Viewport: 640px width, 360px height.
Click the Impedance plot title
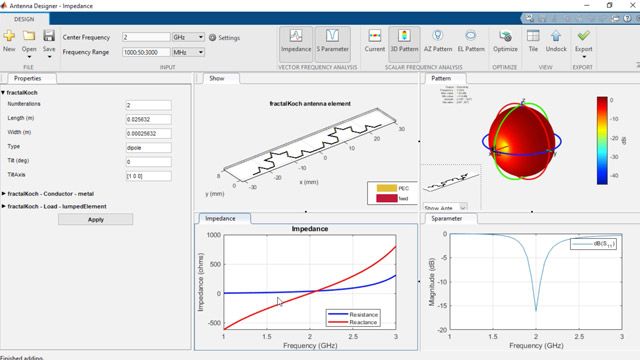pyautogui.click(x=310, y=229)
